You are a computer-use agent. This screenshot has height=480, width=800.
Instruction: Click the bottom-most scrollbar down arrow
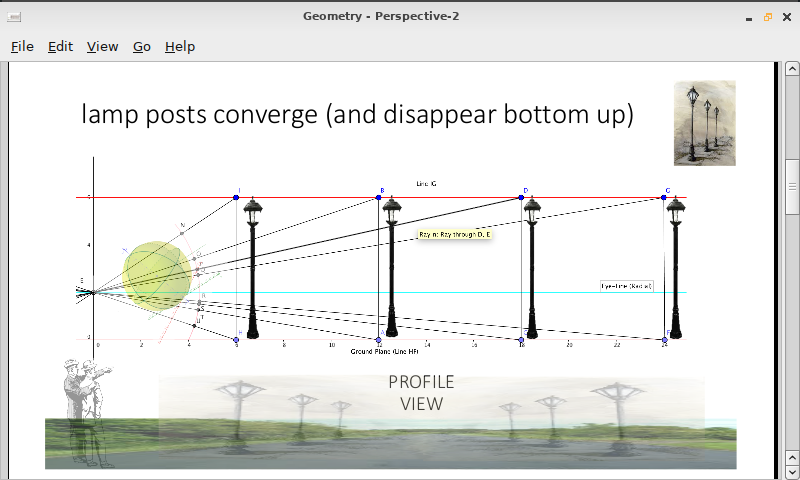coord(792,472)
